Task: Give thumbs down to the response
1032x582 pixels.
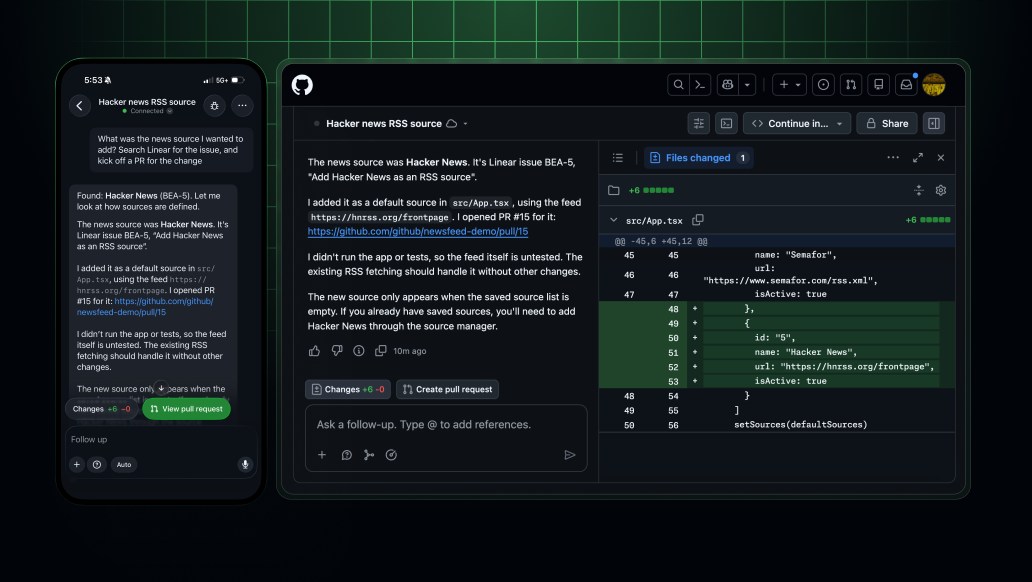Action: point(337,351)
